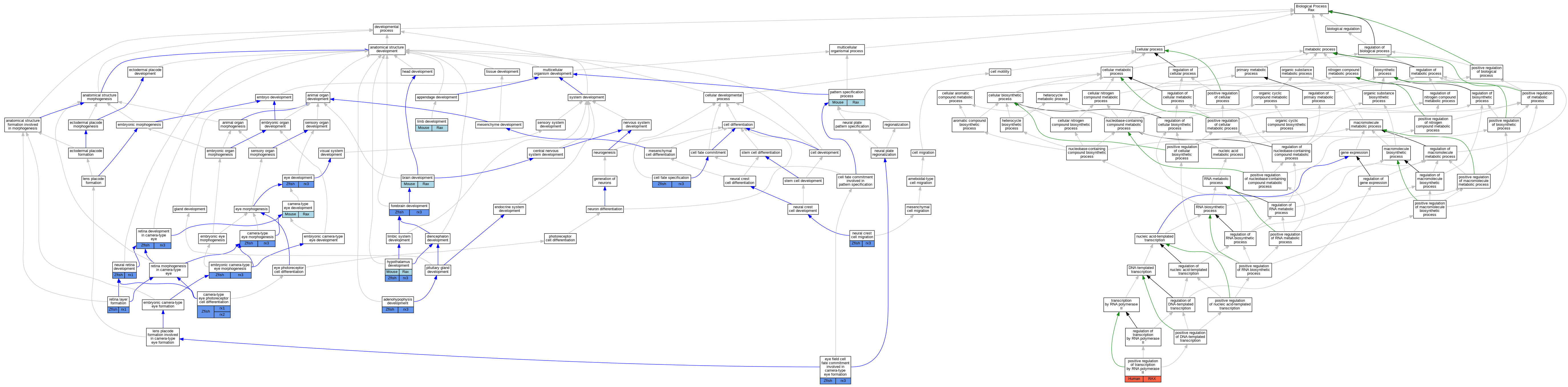Click the 'generation of neurons' node
Image resolution: width=1568 pixels, height=387 pixels.
(605, 181)
